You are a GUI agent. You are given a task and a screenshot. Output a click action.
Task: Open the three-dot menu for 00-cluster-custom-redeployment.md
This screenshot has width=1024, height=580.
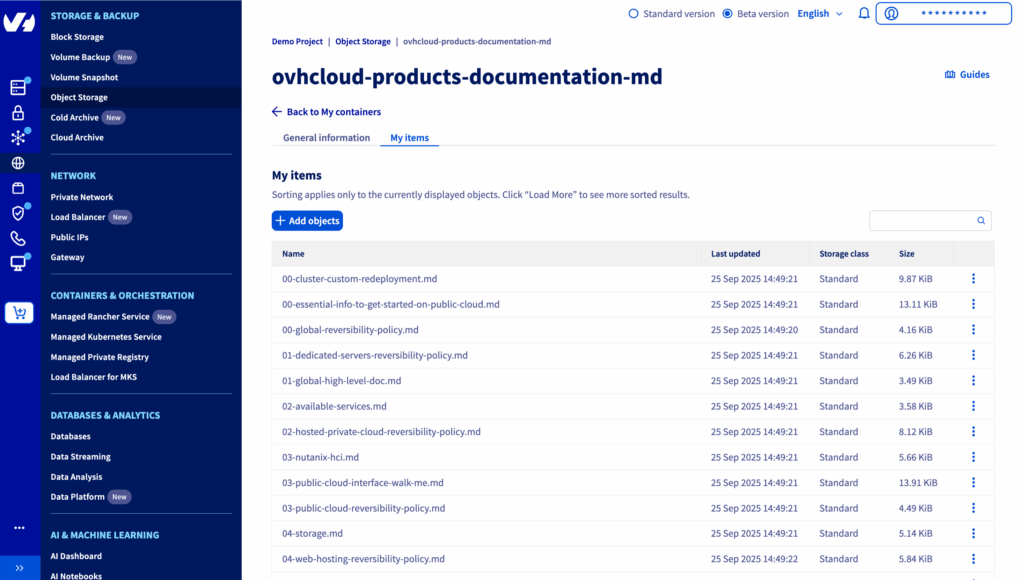[973, 279]
